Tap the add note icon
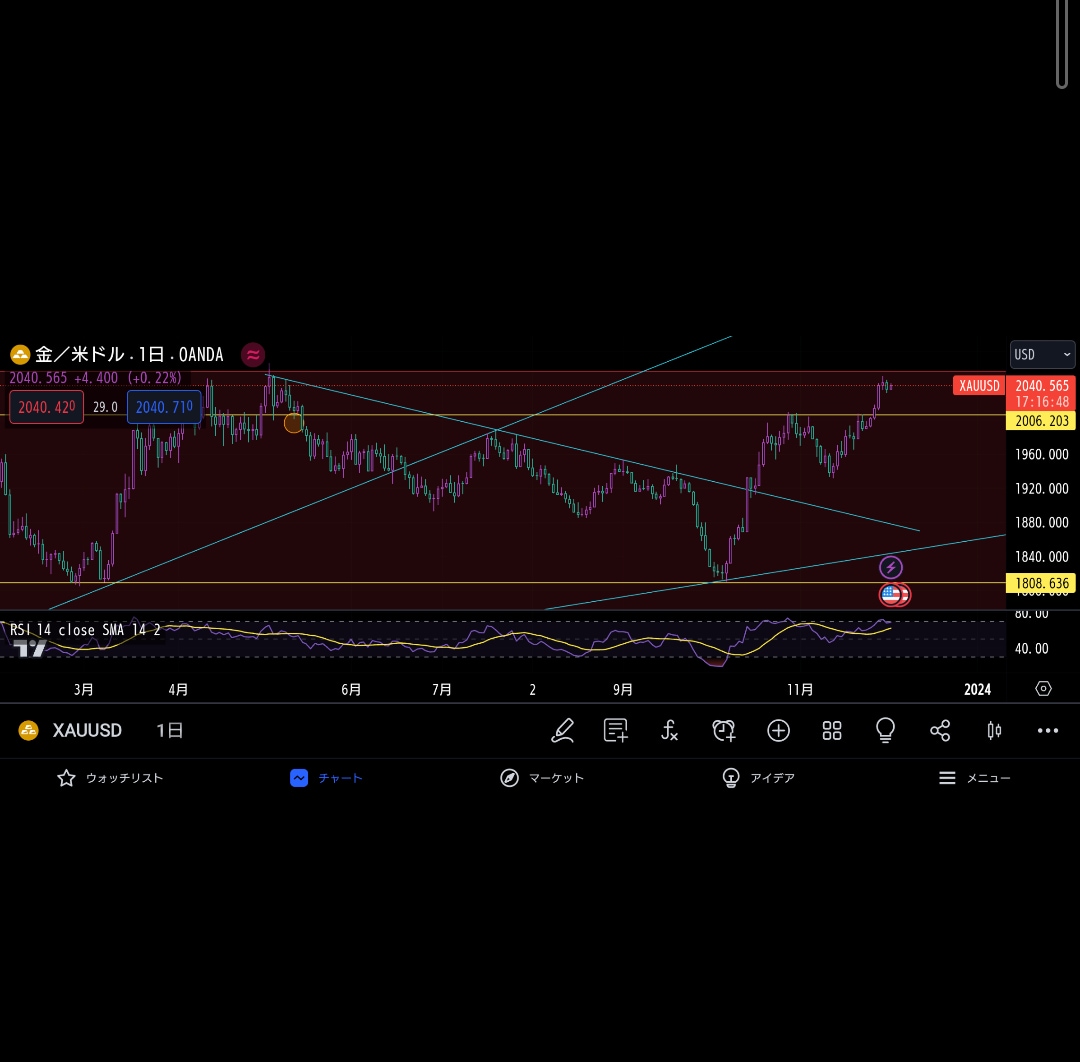 click(615, 731)
